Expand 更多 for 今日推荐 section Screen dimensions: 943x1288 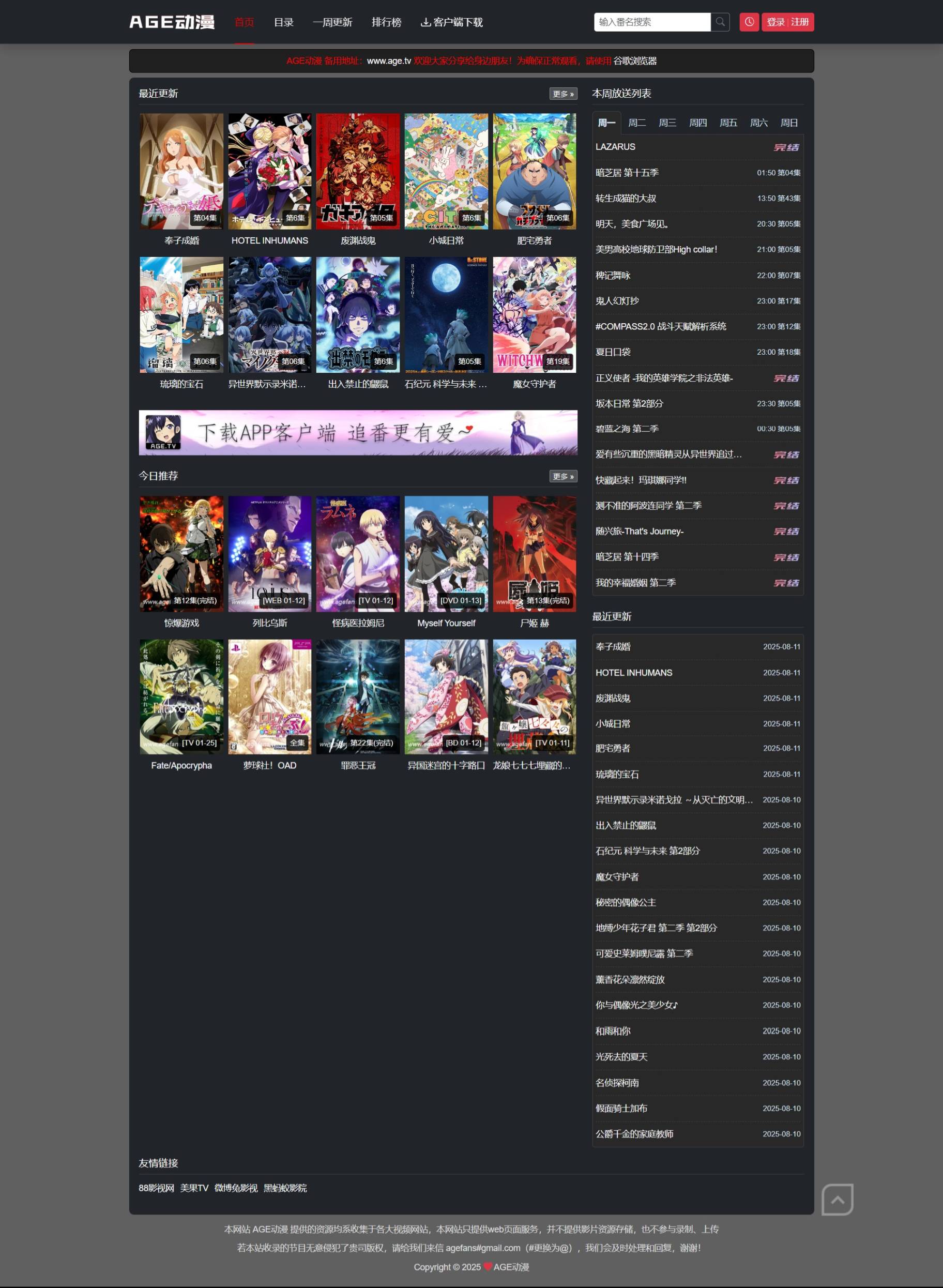click(562, 476)
